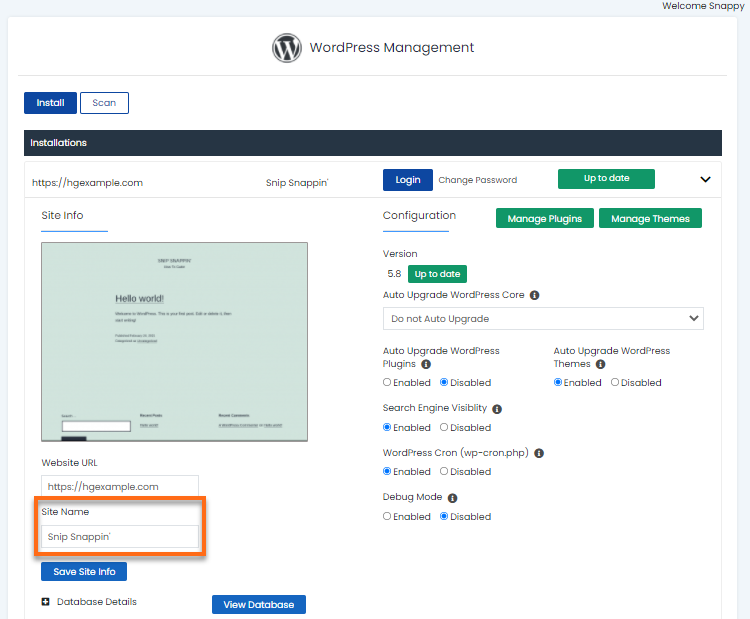The image size is (750, 619).
Task: Log in to hgexample.com installation
Action: click(x=408, y=180)
